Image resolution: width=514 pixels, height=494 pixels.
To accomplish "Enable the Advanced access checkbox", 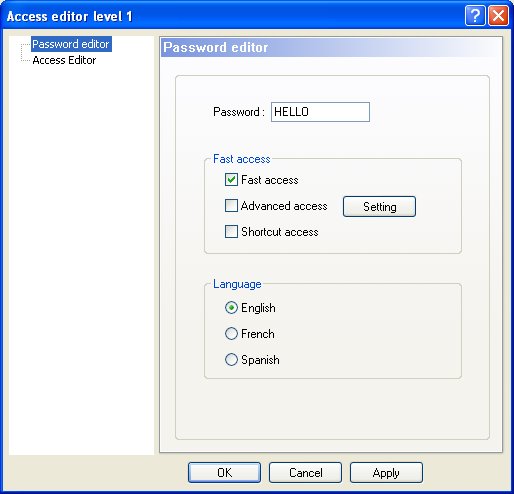I will click(x=231, y=206).
